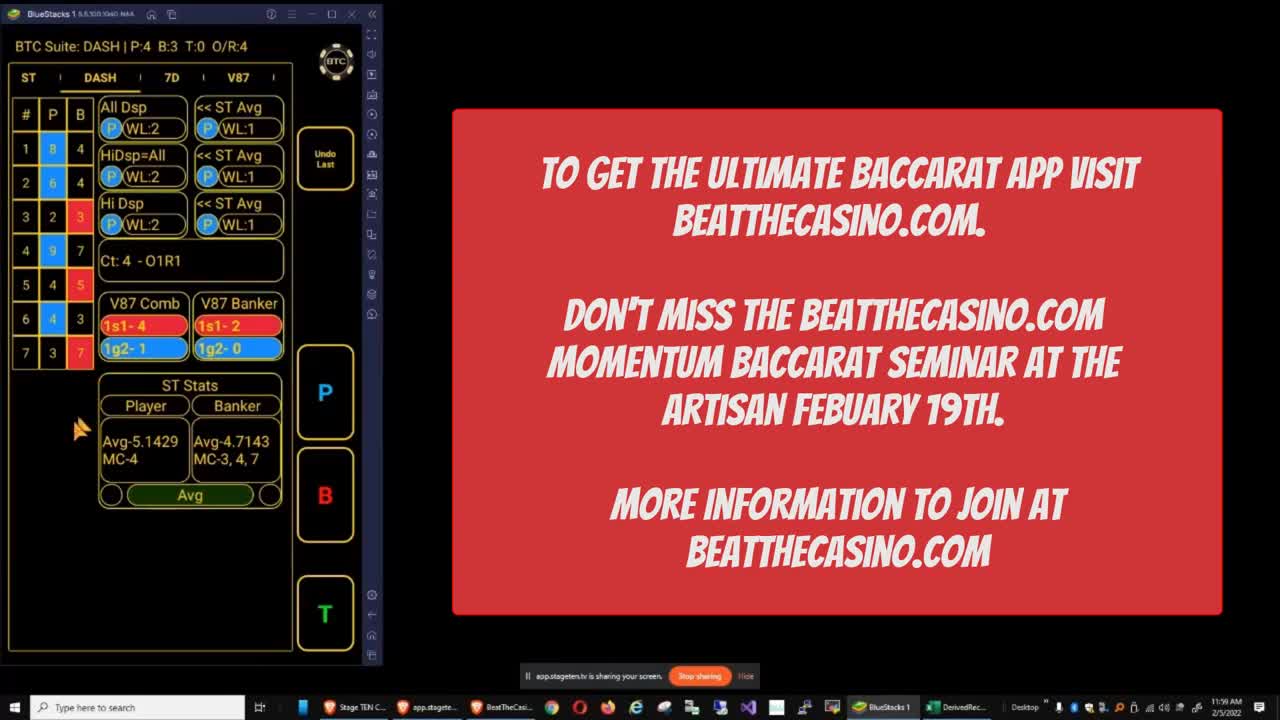
Task: Click the green Avg button in ST Stats
Action: point(190,495)
